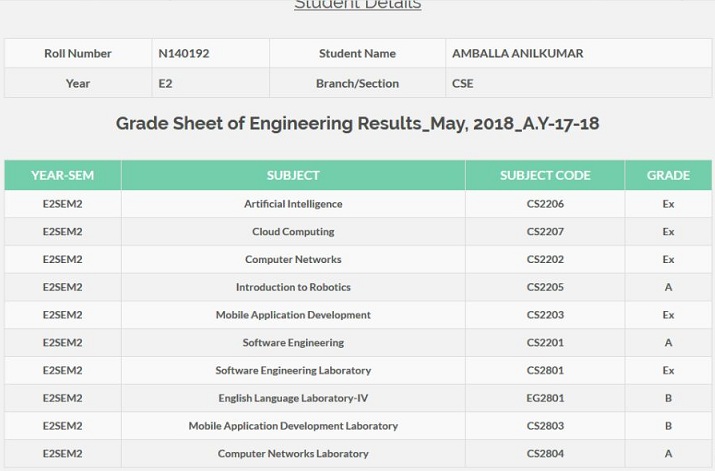The image size is (715, 471).
Task: Click subject code EG2801
Action: coord(545,398)
